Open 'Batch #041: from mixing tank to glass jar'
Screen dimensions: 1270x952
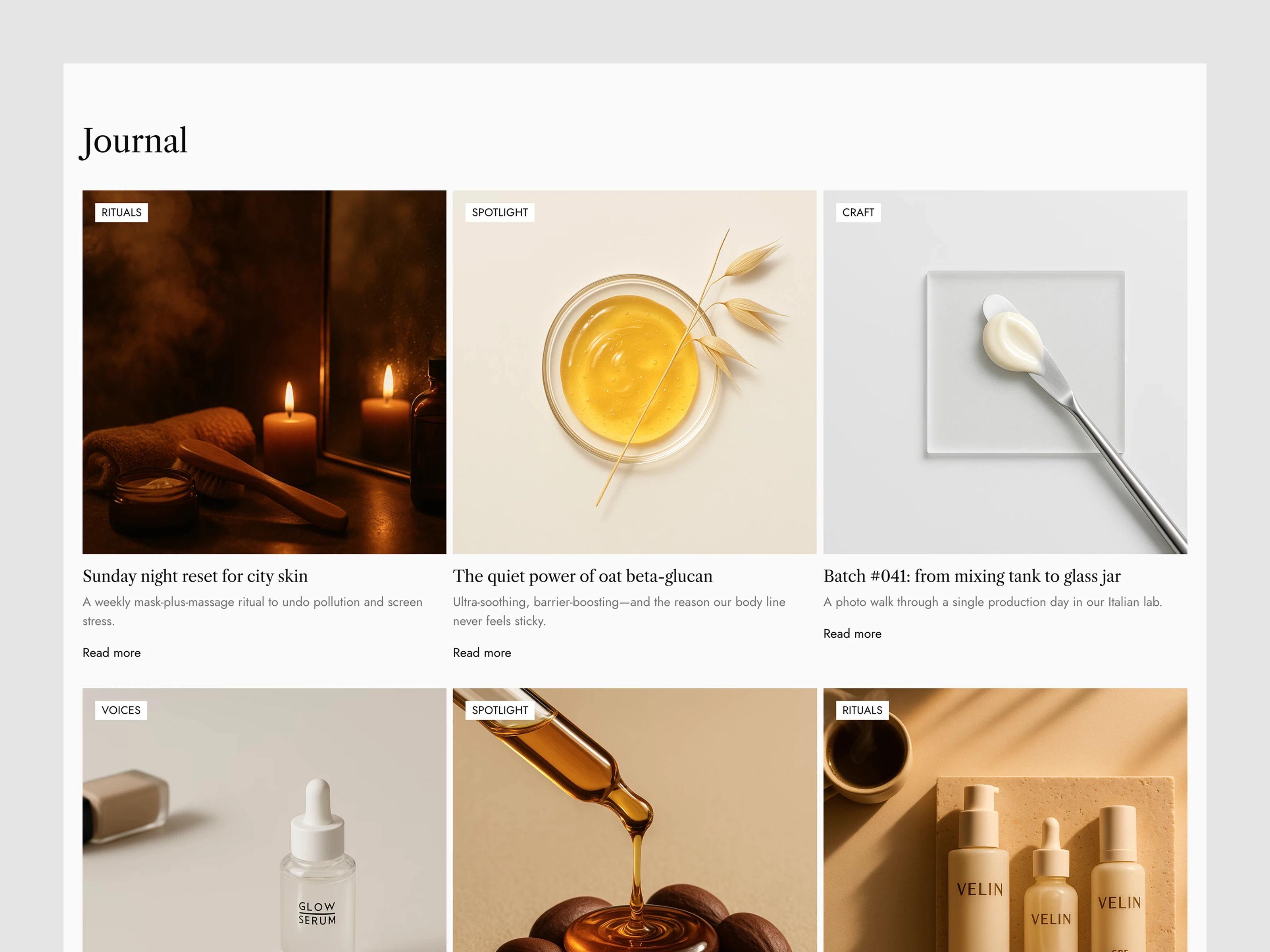(972, 576)
